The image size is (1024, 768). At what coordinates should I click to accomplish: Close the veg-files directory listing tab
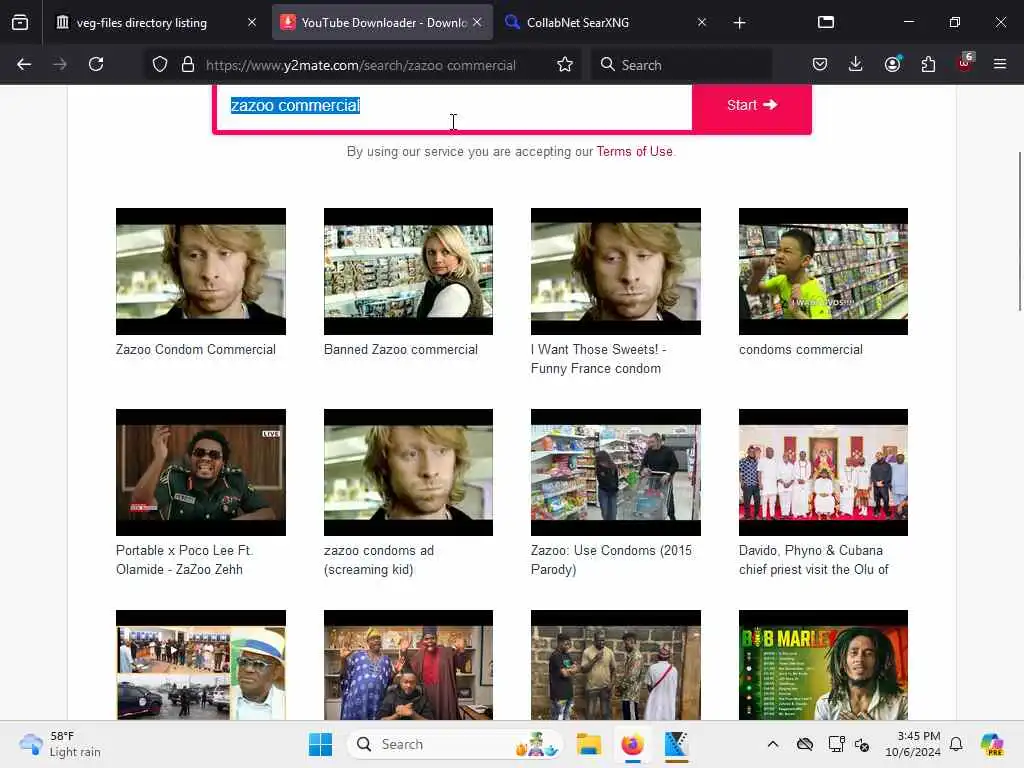252,22
